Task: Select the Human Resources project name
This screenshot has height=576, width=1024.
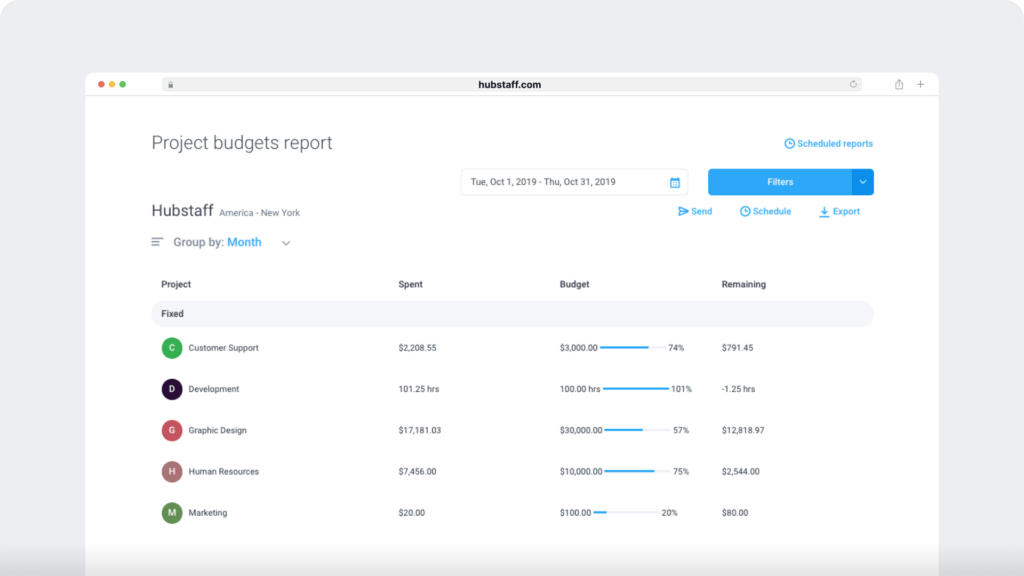Action: click(x=222, y=471)
